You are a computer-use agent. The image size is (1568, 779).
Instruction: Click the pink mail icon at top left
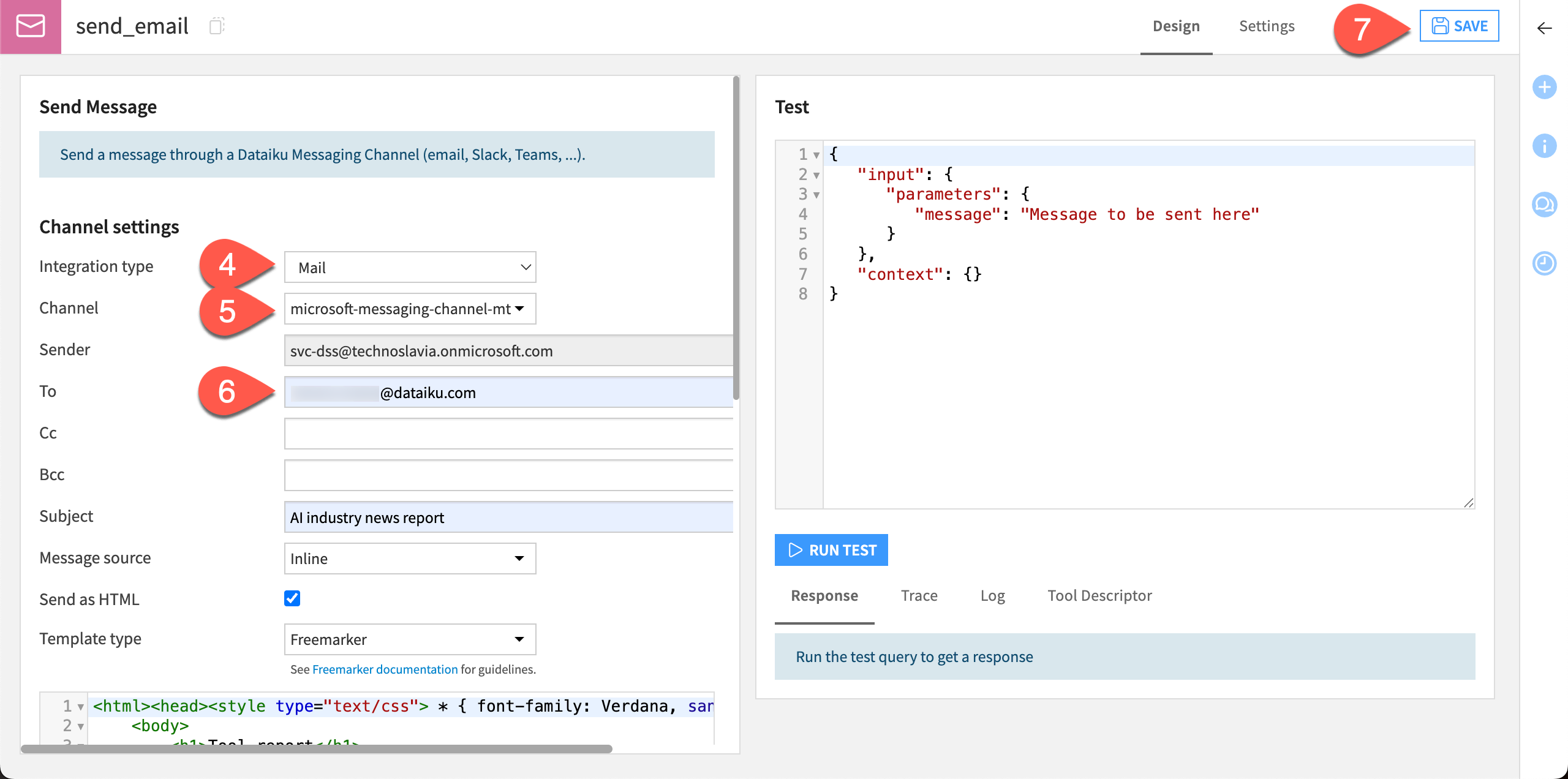tap(31, 26)
